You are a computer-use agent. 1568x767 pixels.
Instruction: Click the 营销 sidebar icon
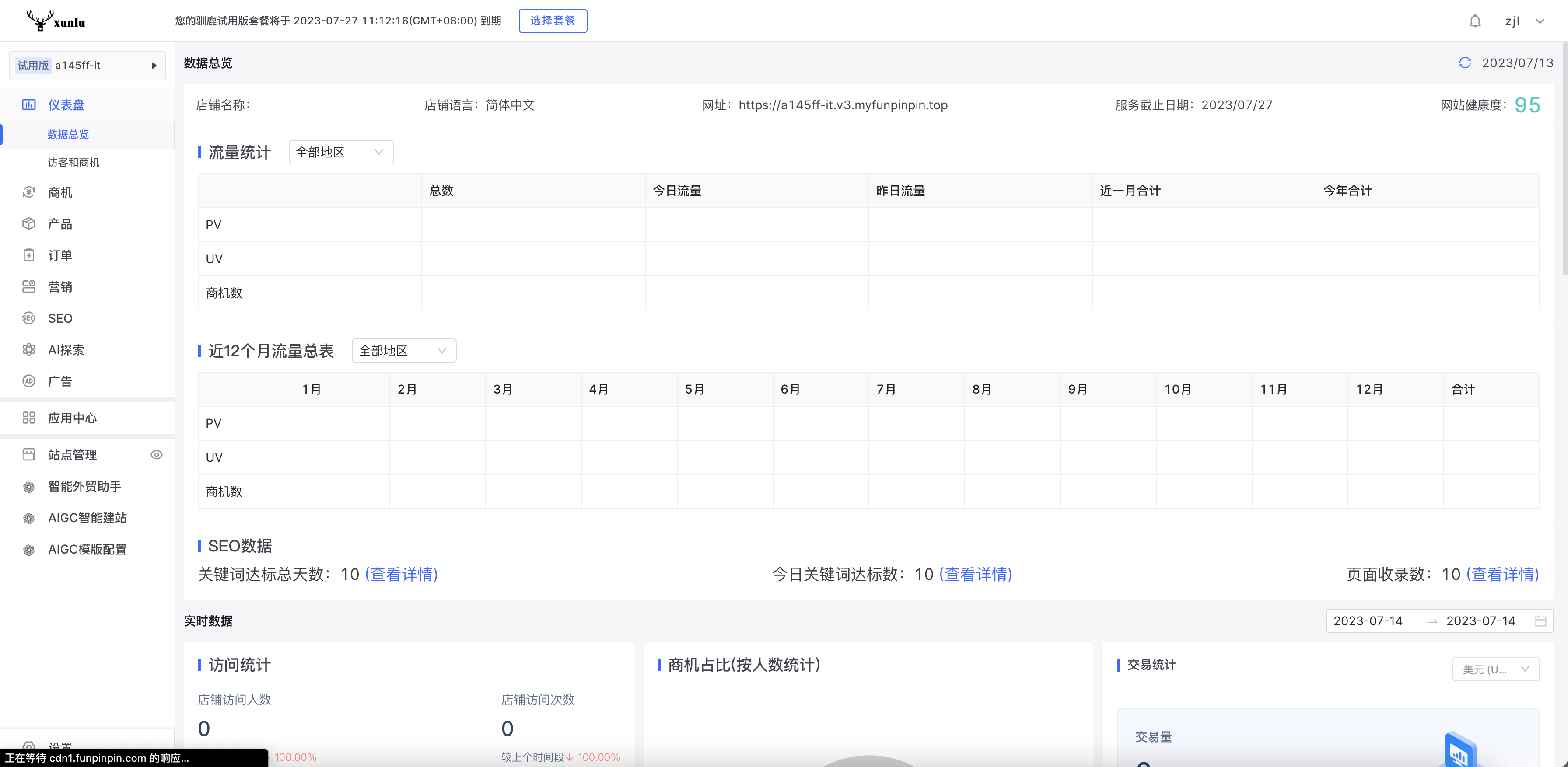(28, 286)
